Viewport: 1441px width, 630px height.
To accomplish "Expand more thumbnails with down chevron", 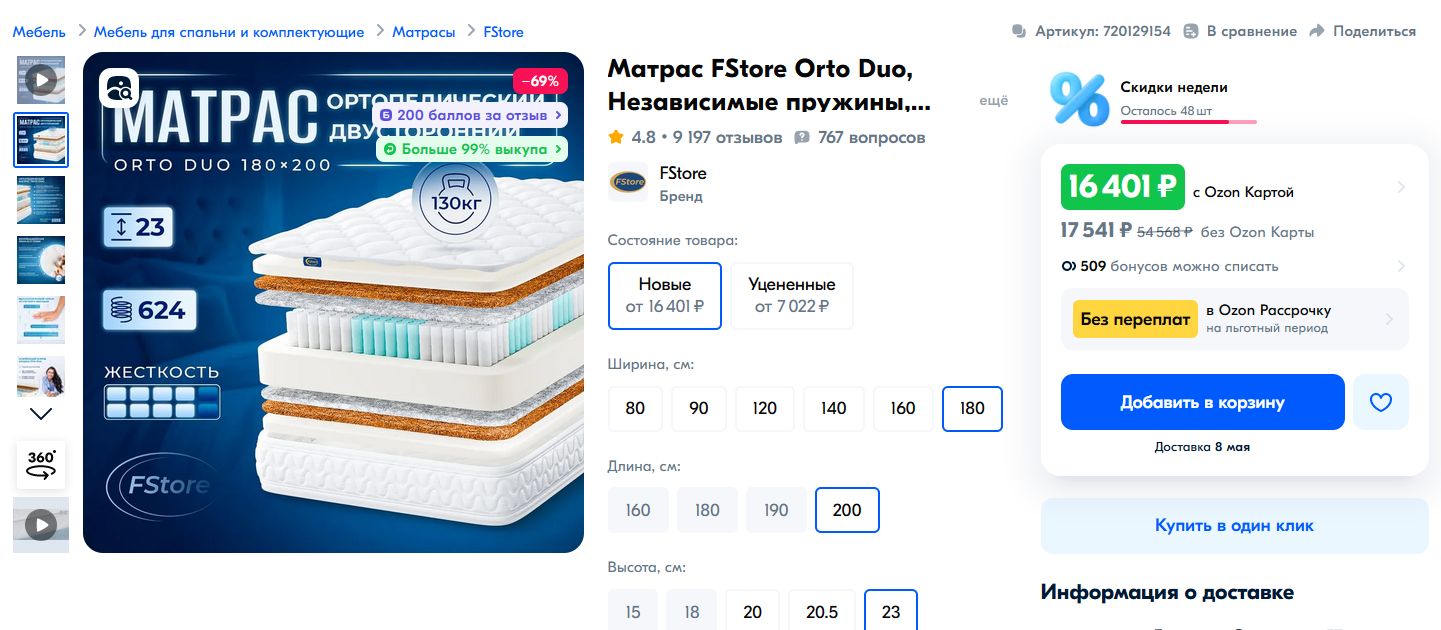I will coord(41,413).
